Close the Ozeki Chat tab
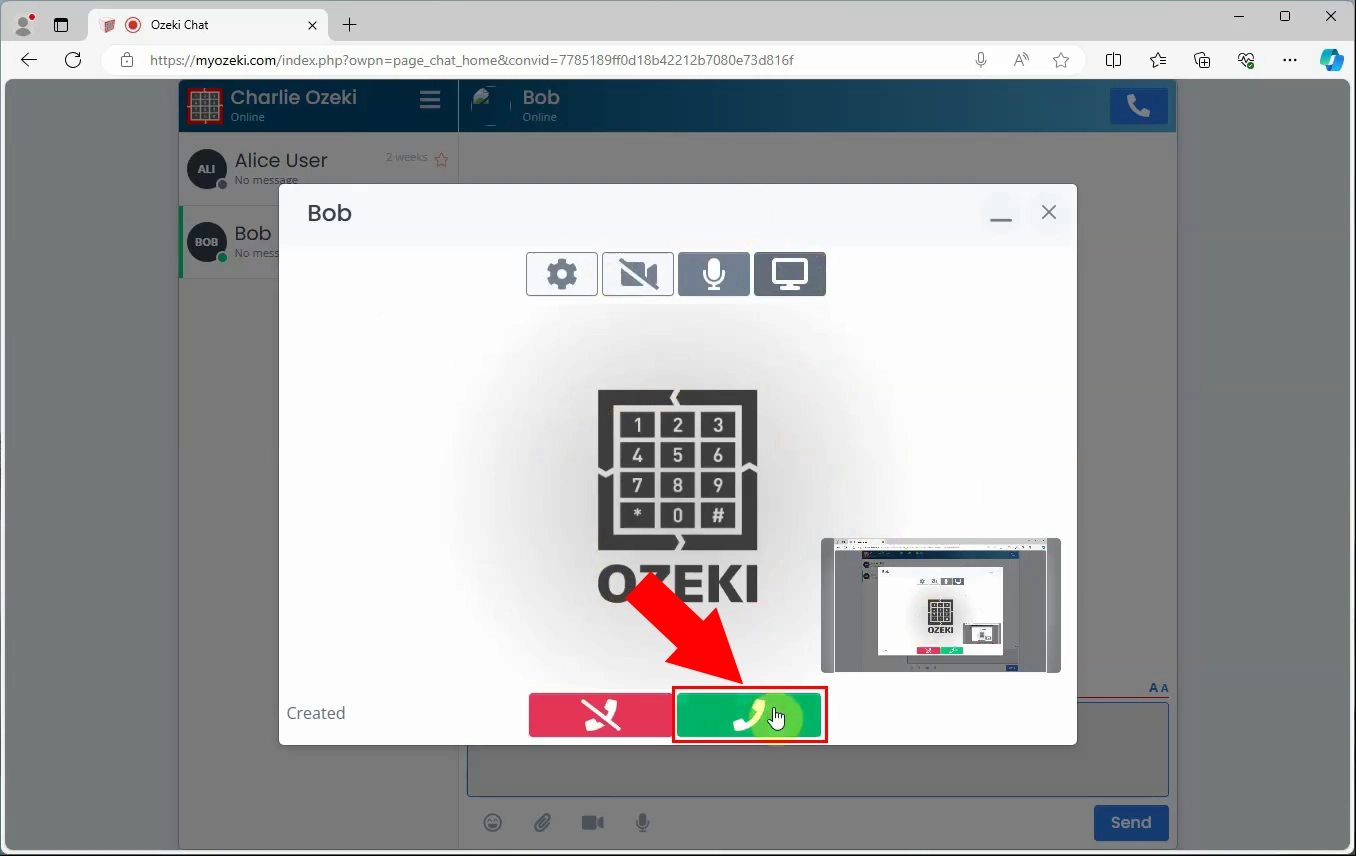The height and width of the screenshot is (856, 1356). click(312, 25)
